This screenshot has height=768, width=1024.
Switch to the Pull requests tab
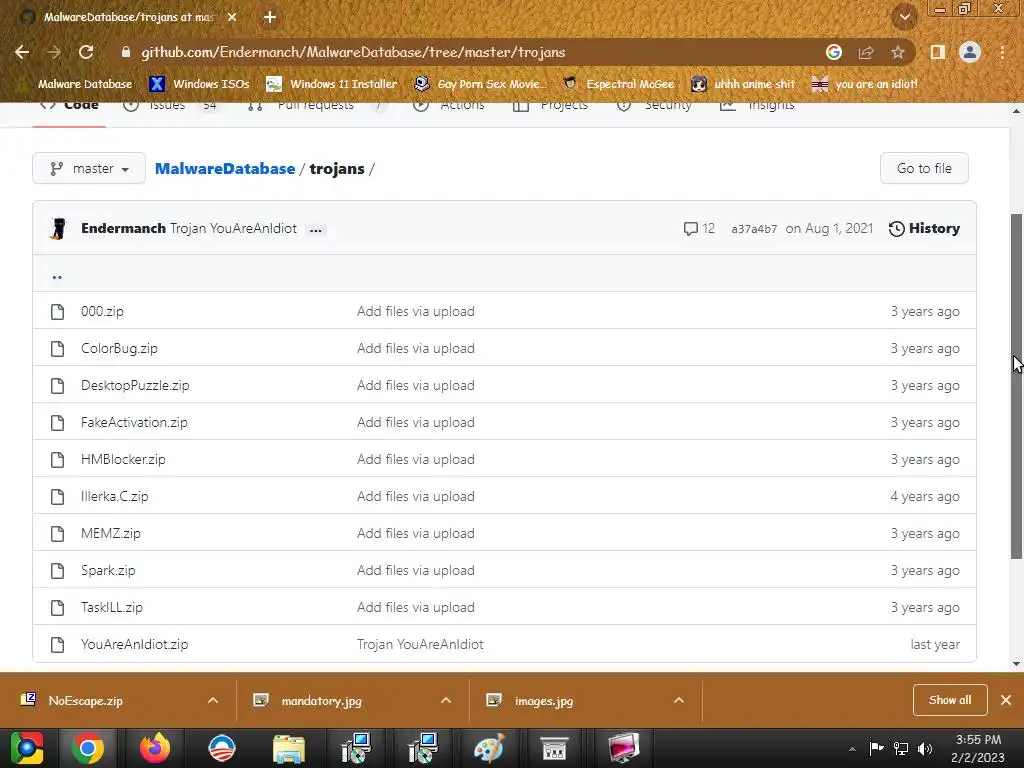pyautogui.click(x=315, y=106)
